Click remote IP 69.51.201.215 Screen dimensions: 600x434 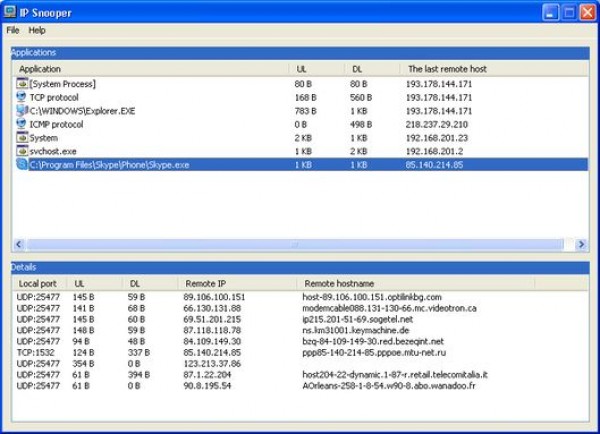point(212,319)
